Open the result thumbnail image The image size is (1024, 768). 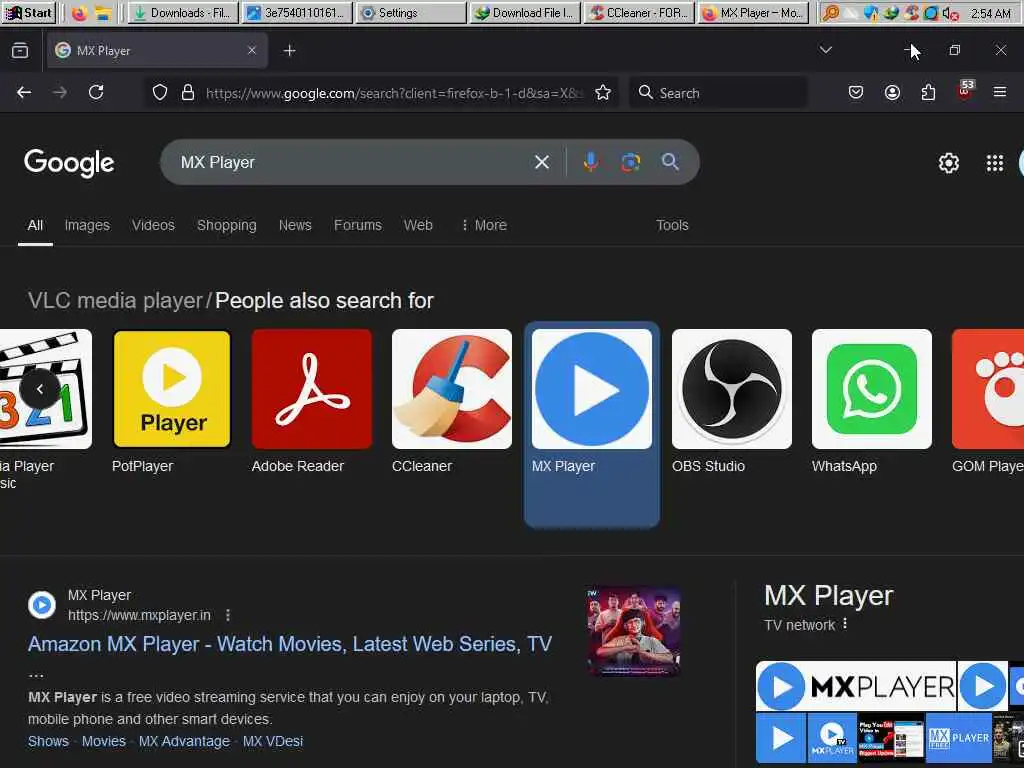click(633, 631)
